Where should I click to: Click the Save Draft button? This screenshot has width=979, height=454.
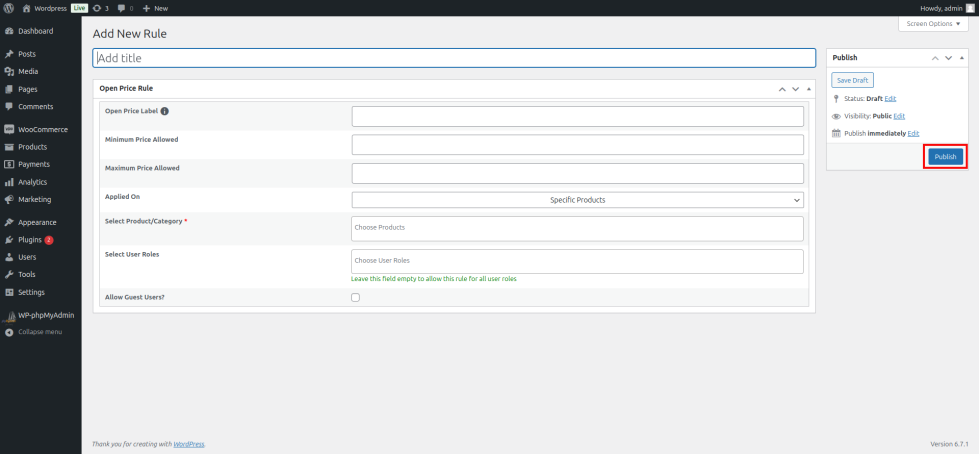point(852,80)
